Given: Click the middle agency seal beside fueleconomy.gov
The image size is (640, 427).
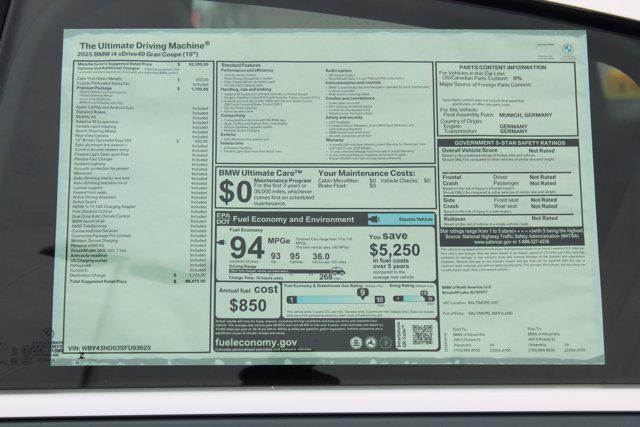Looking at the screenshot, I should [371, 343].
